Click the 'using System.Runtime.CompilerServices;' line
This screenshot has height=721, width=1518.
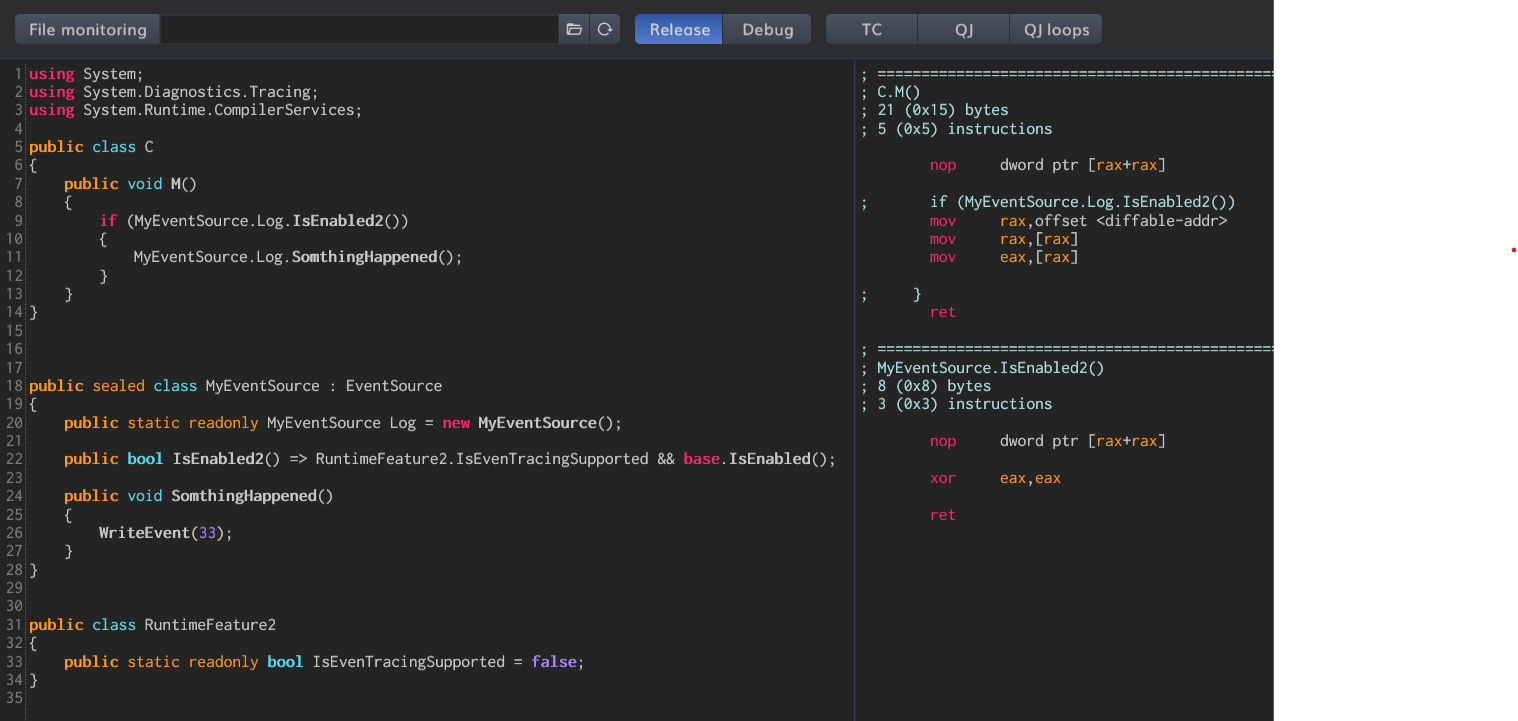pos(196,110)
